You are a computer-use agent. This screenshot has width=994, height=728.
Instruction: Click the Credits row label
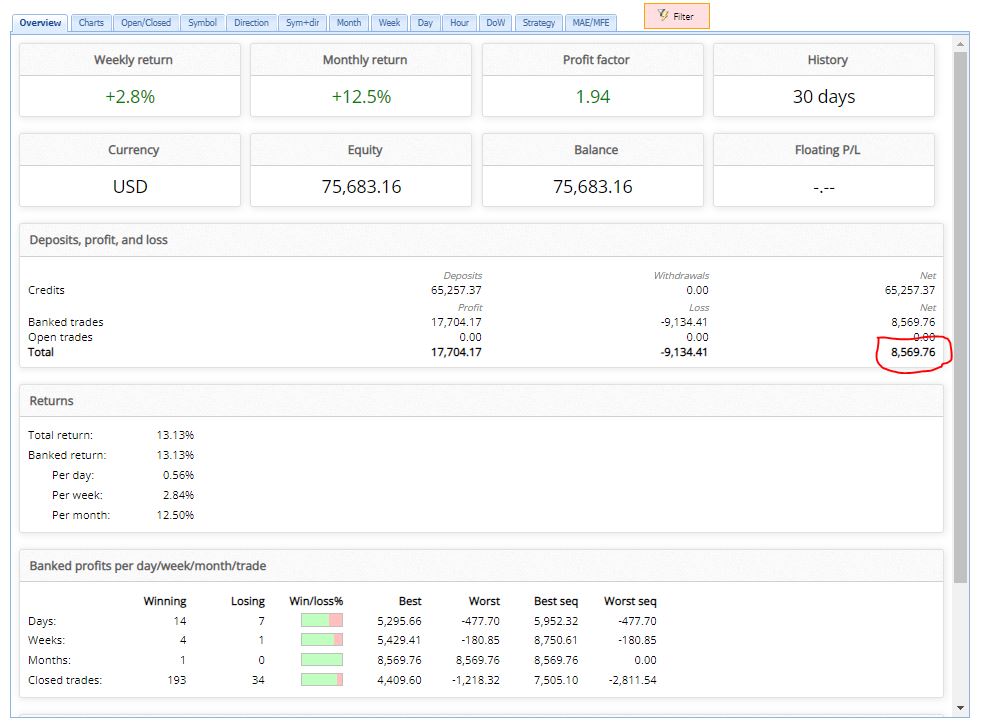tap(46, 290)
